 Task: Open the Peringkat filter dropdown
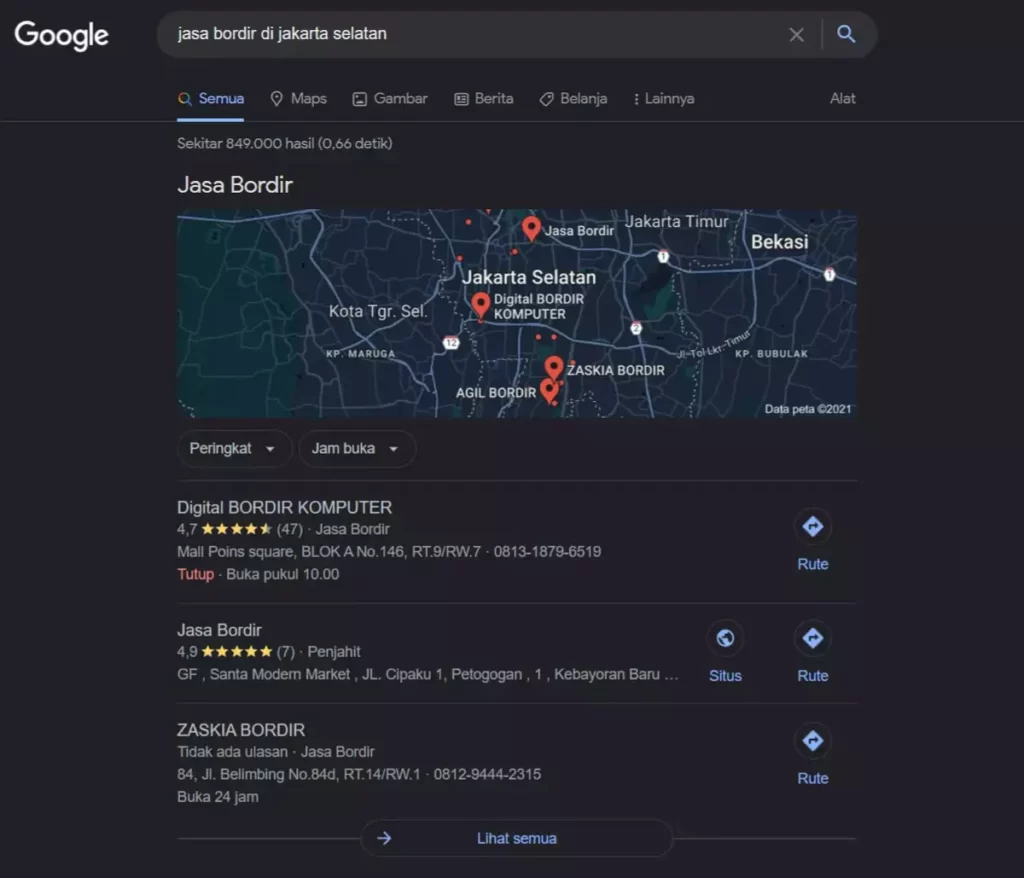(233, 449)
